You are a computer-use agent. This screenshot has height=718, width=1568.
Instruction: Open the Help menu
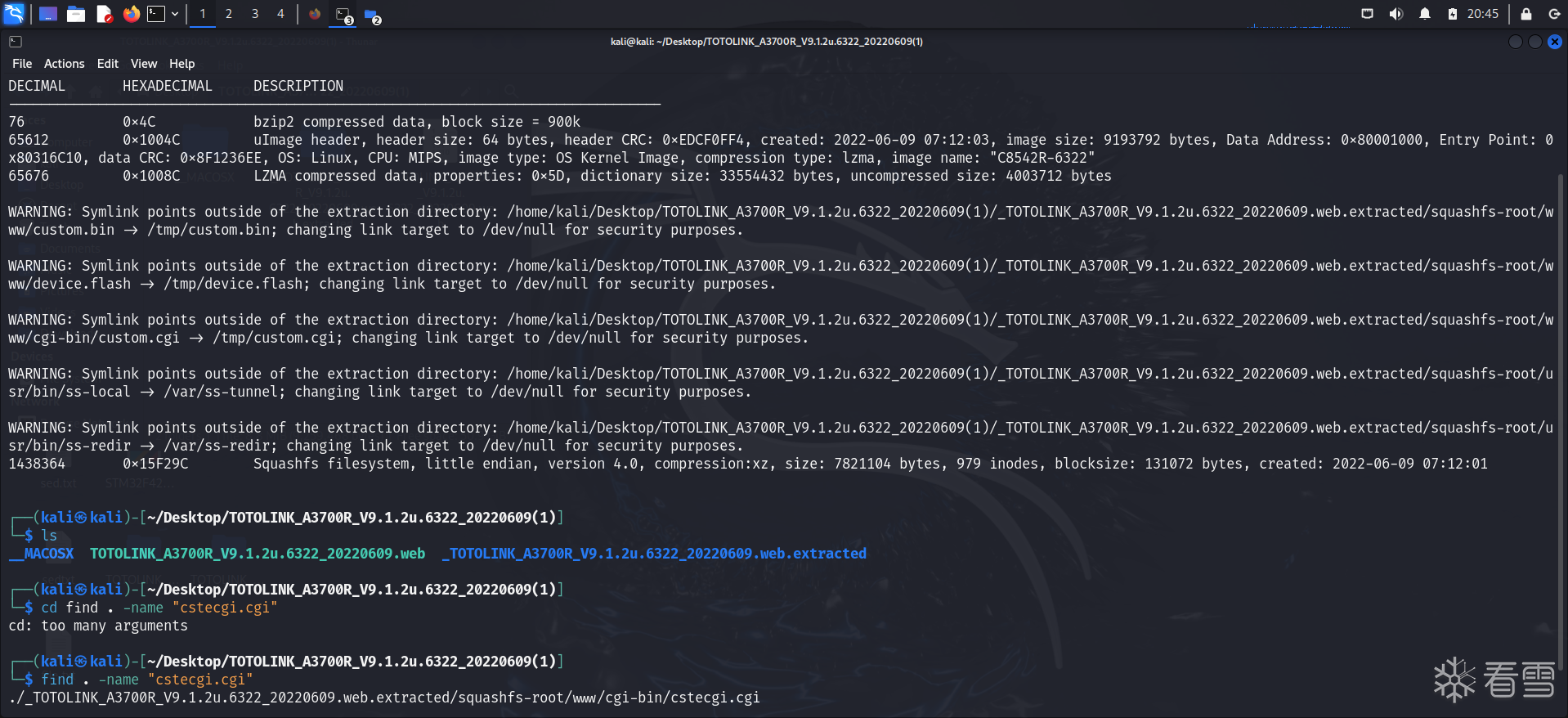click(x=182, y=64)
